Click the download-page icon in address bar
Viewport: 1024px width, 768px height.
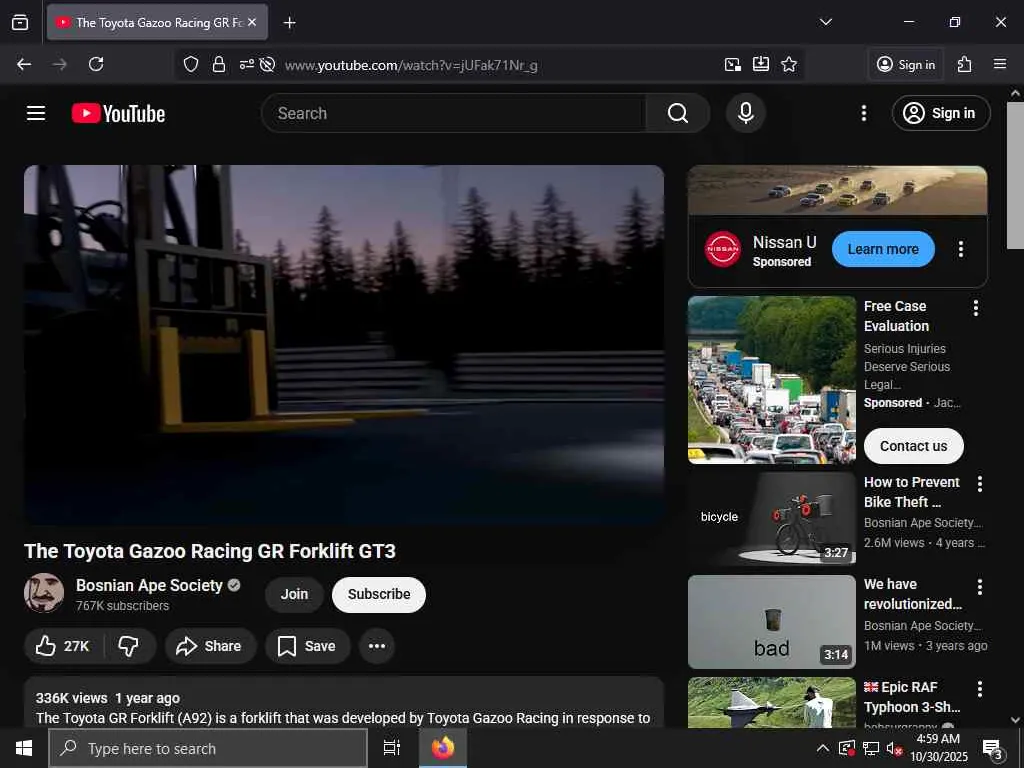[761, 64]
